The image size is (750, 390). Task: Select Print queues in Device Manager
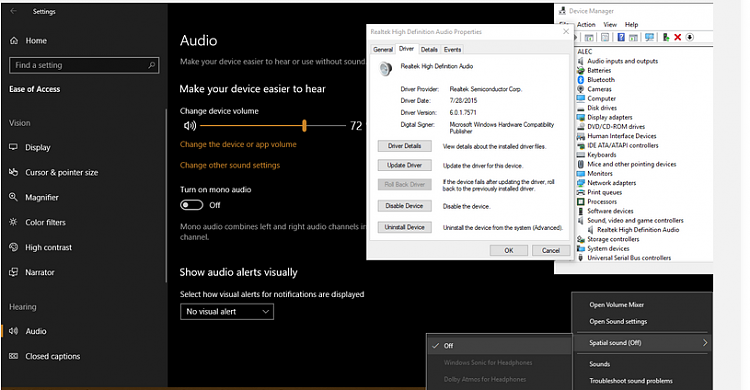click(x=605, y=192)
